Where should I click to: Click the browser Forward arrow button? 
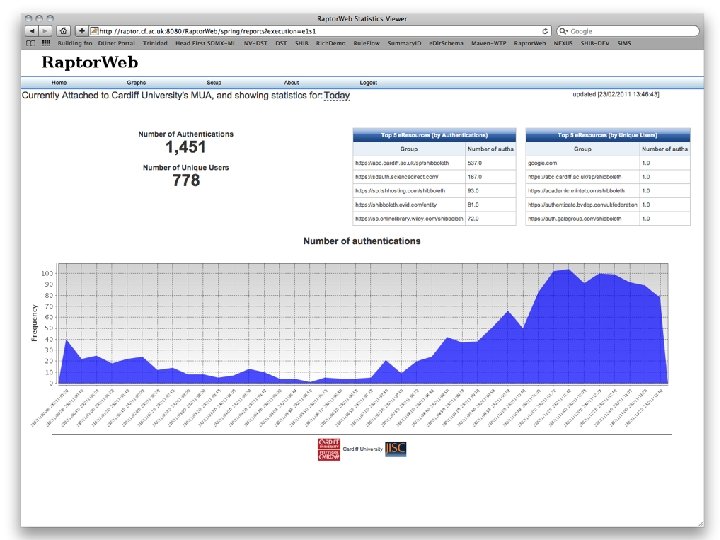[x=45, y=31]
